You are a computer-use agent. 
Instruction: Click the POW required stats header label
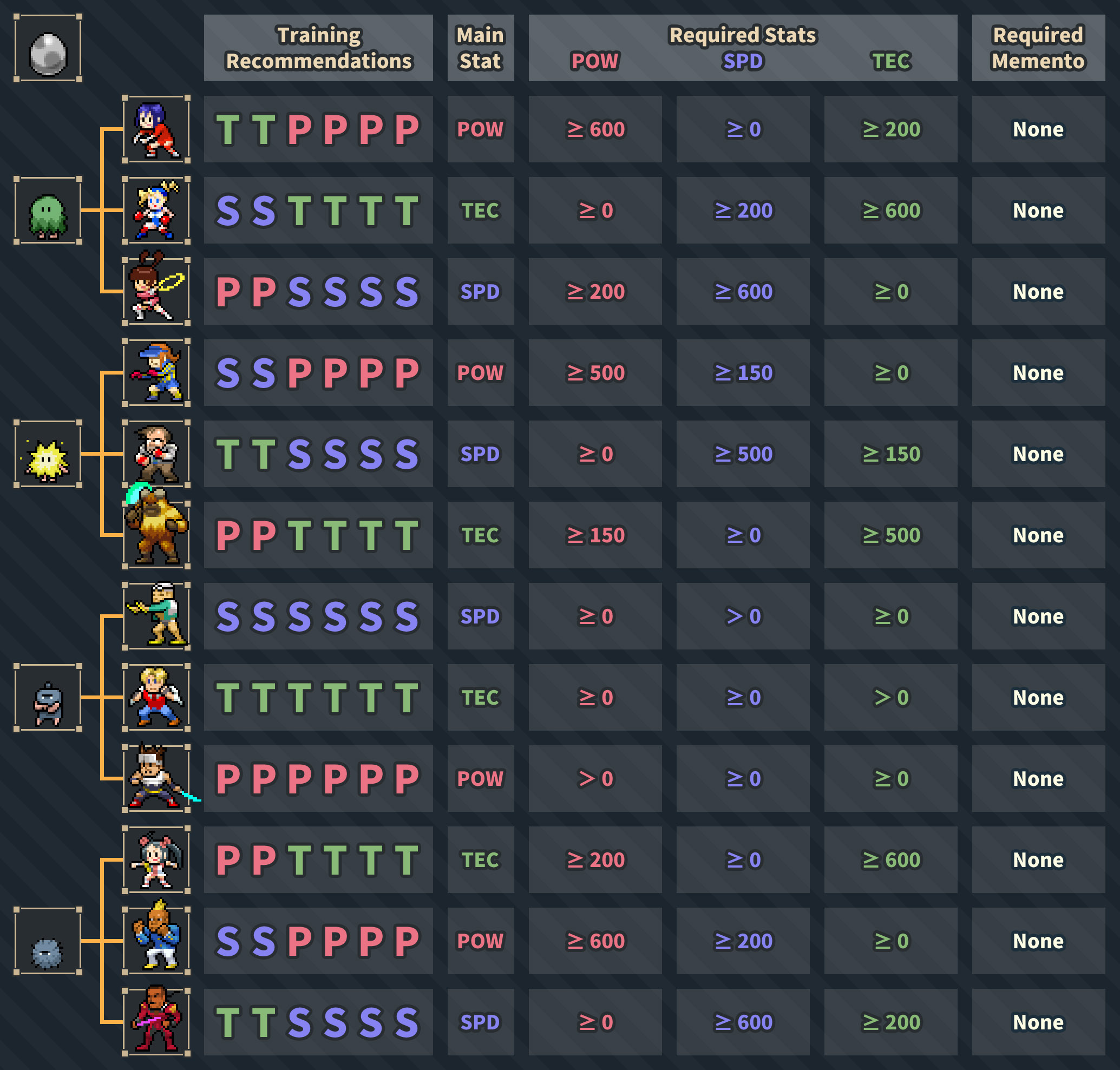pos(595,61)
